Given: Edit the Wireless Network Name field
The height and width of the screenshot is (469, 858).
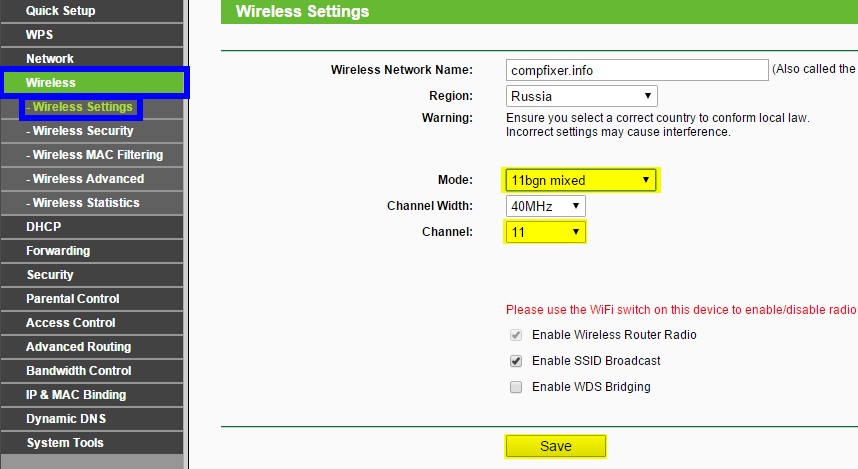Looking at the screenshot, I should (x=636, y=71).
